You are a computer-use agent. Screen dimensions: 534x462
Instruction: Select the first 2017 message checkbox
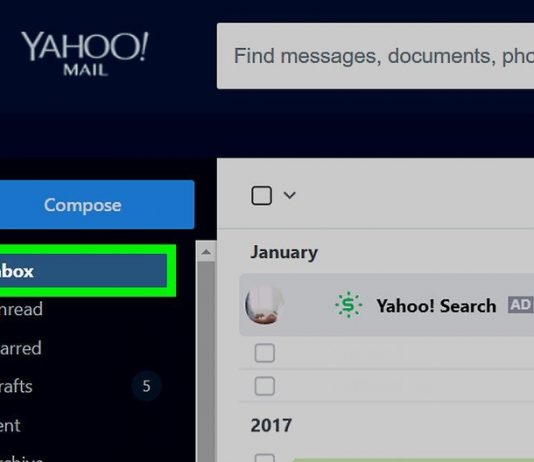pos(265,458)
